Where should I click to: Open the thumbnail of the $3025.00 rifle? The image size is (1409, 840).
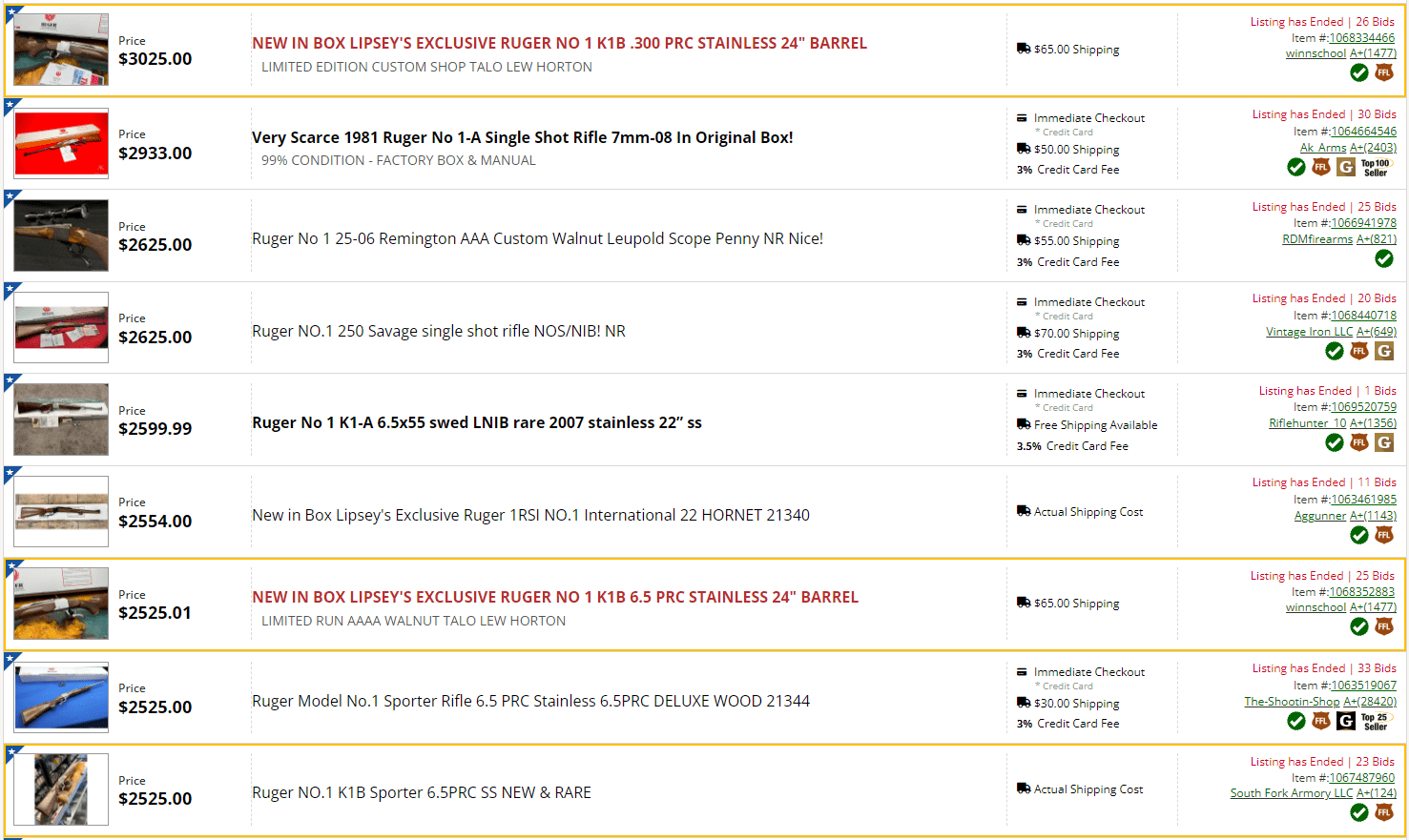tap(61, 50)
